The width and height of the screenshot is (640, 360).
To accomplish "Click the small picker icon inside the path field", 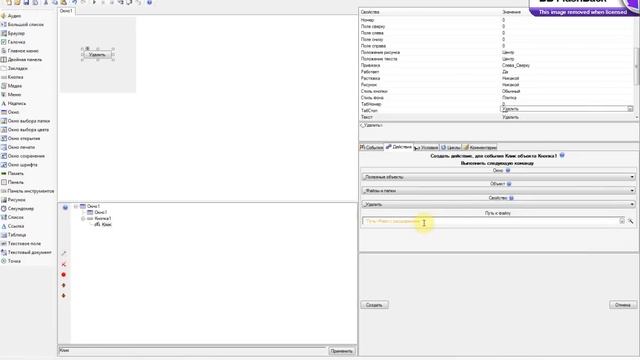I will click(622, 221).
